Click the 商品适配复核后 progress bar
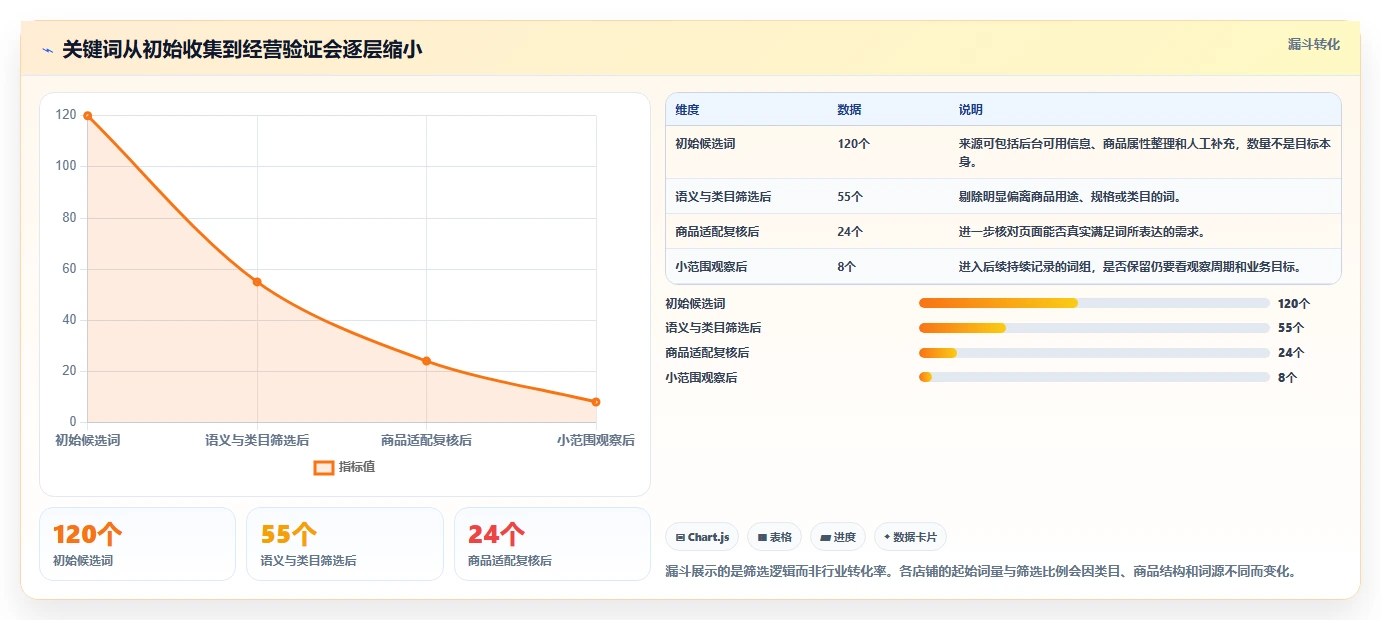The width and height of the screenshot is (1381, 620). pyautogui.click(x=1094, y=353)
